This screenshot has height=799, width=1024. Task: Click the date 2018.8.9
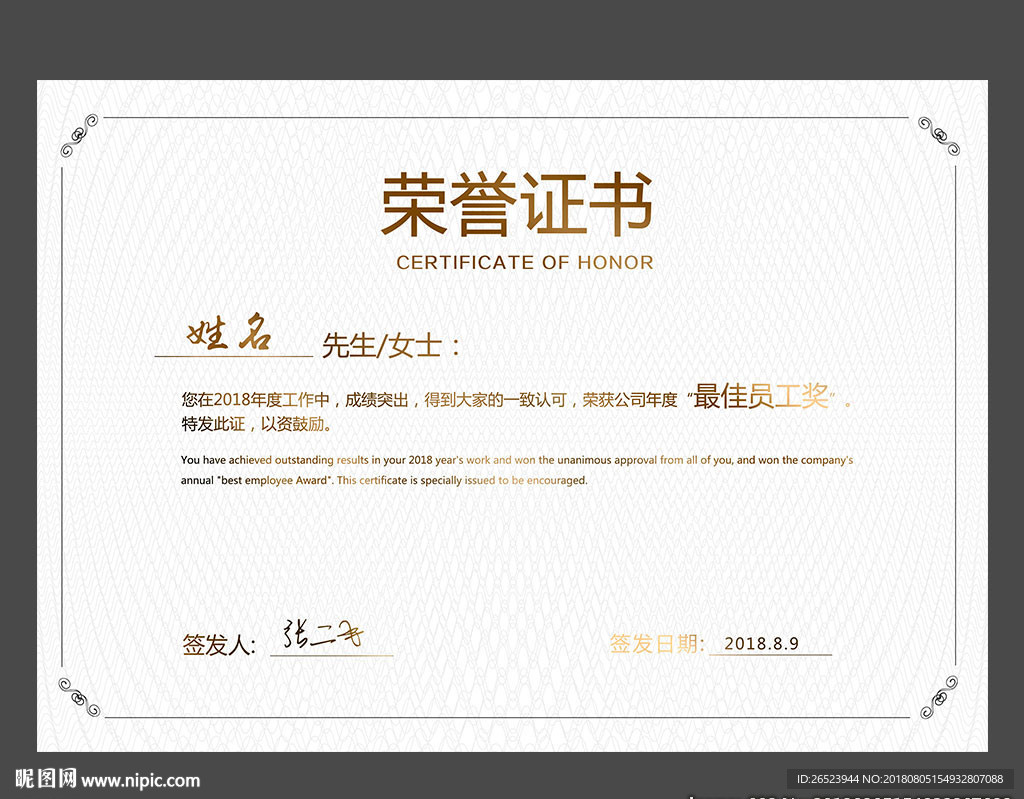click(761, 644)
